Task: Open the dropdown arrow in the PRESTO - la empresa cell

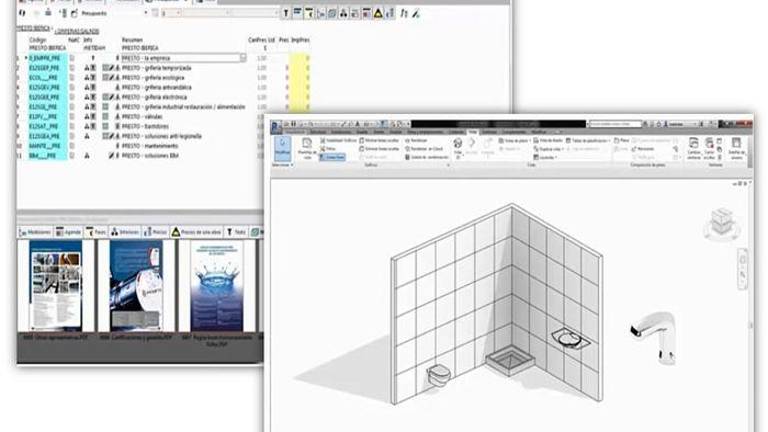Action: point(242,58)
